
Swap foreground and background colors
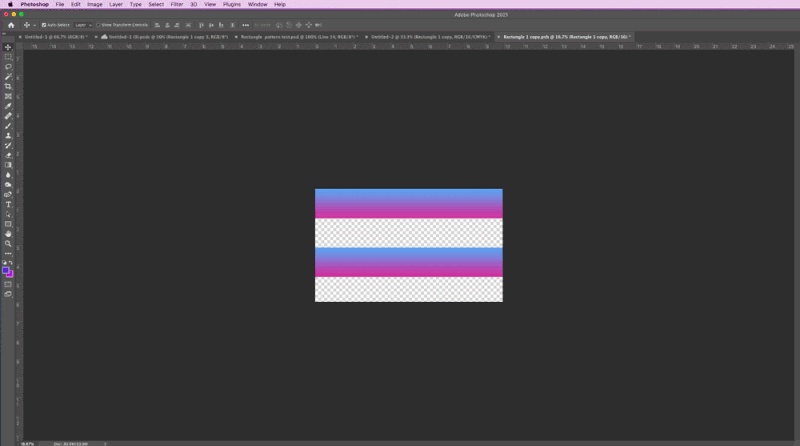(x=11, y=262)
